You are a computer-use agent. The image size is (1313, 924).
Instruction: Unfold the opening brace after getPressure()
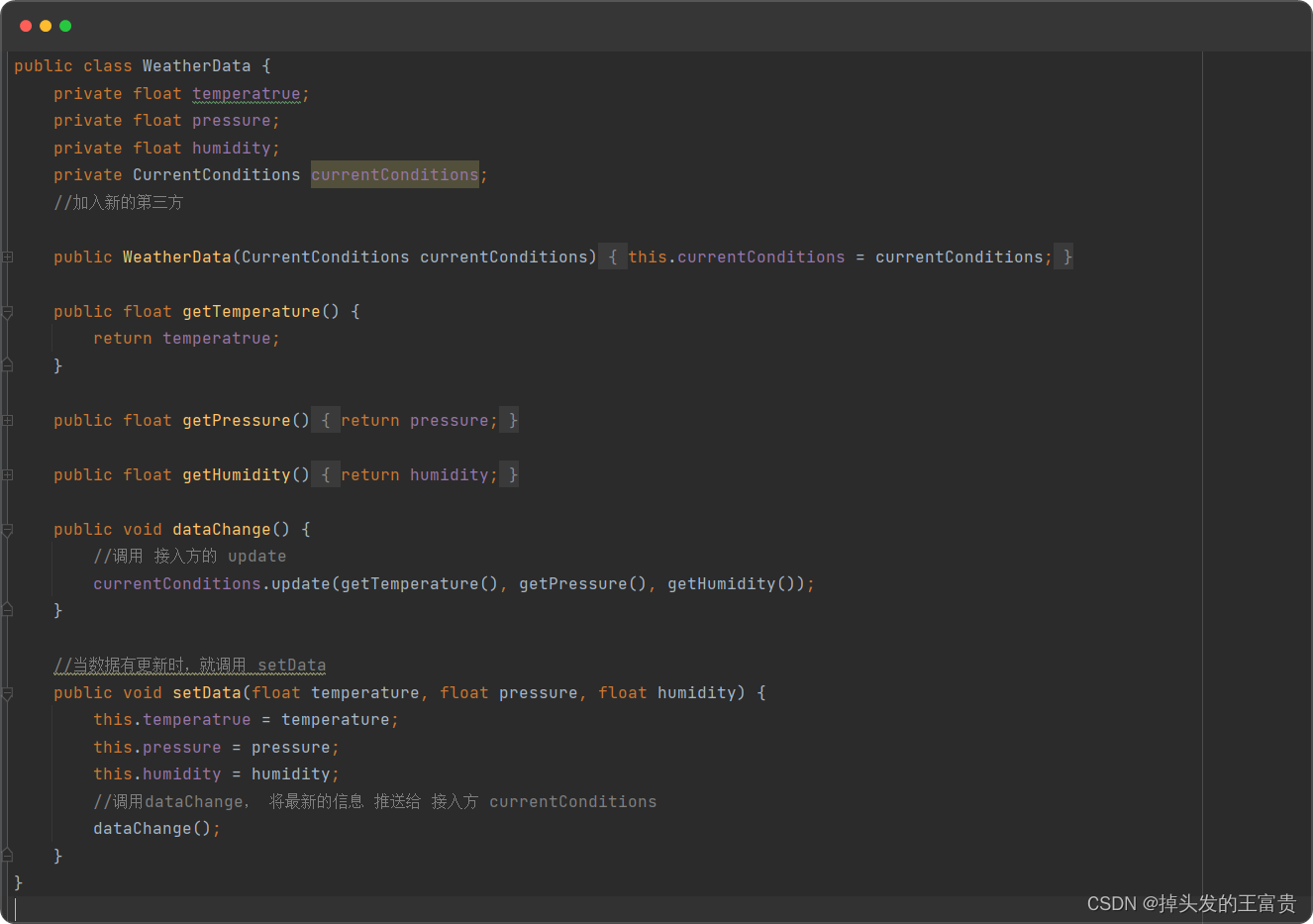click(x=326, y=421)
